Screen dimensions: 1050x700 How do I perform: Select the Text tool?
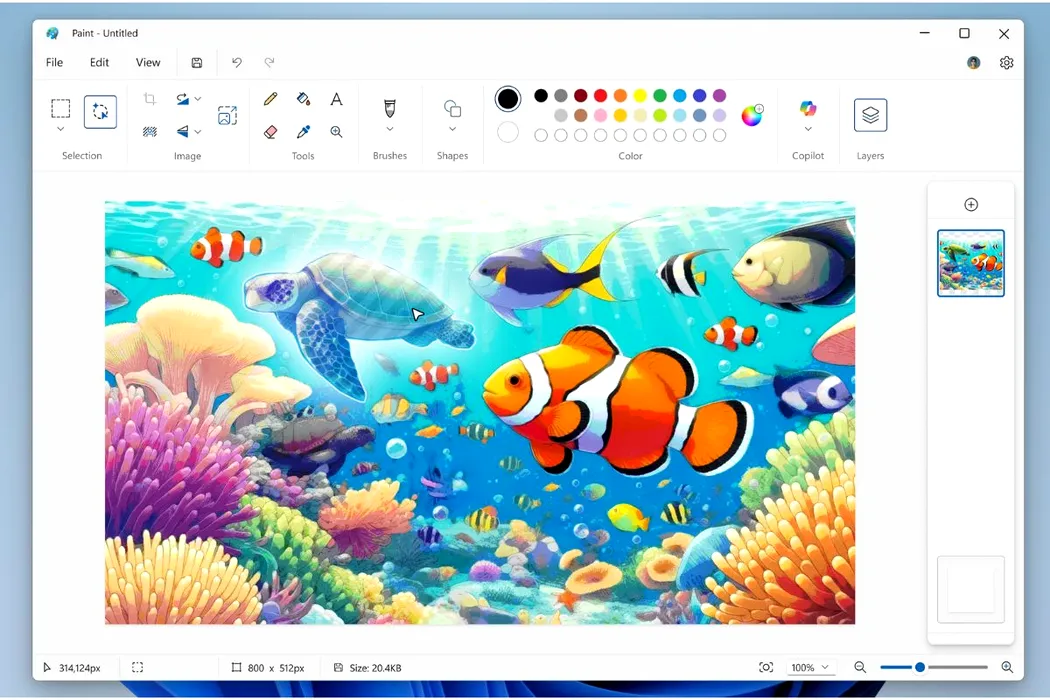coord(336,99)
